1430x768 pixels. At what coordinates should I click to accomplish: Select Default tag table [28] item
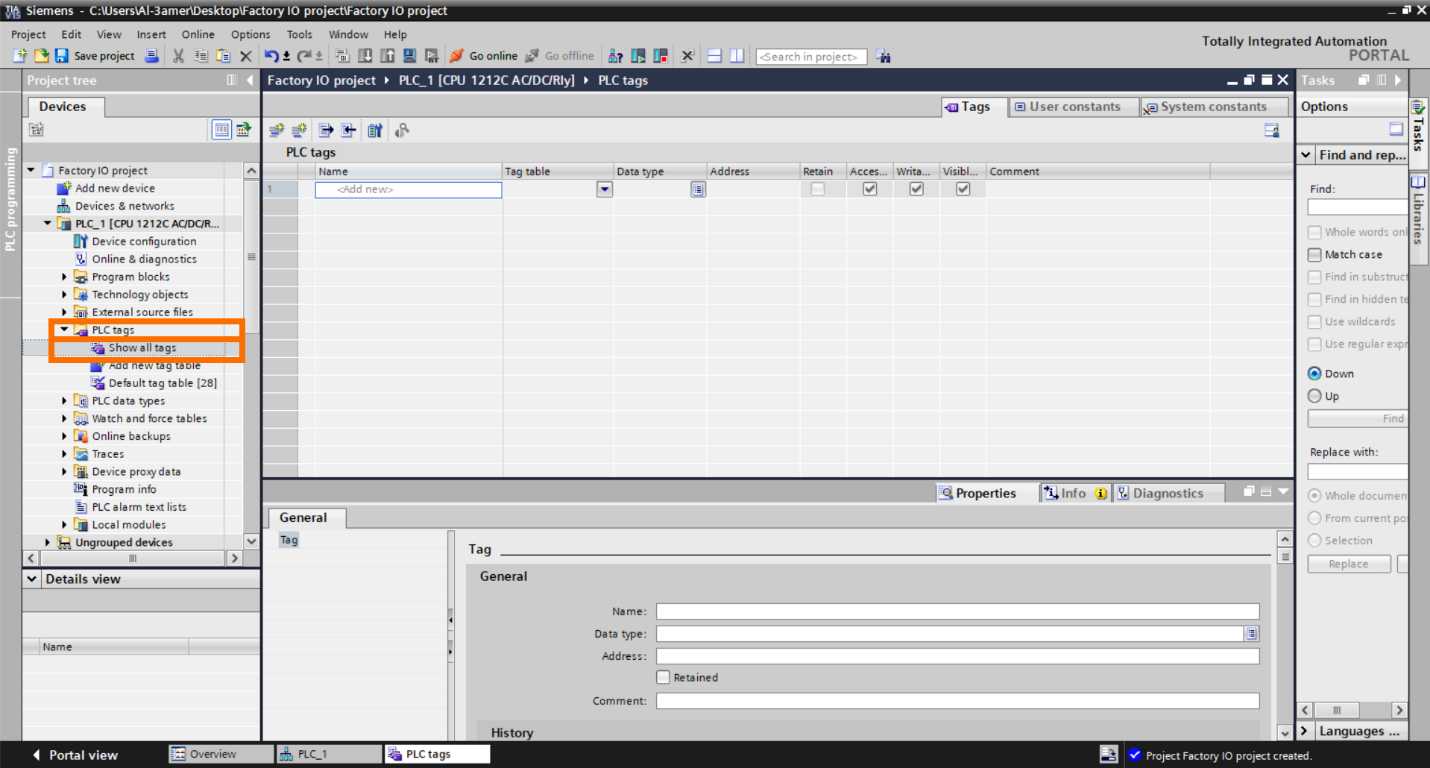163,383
